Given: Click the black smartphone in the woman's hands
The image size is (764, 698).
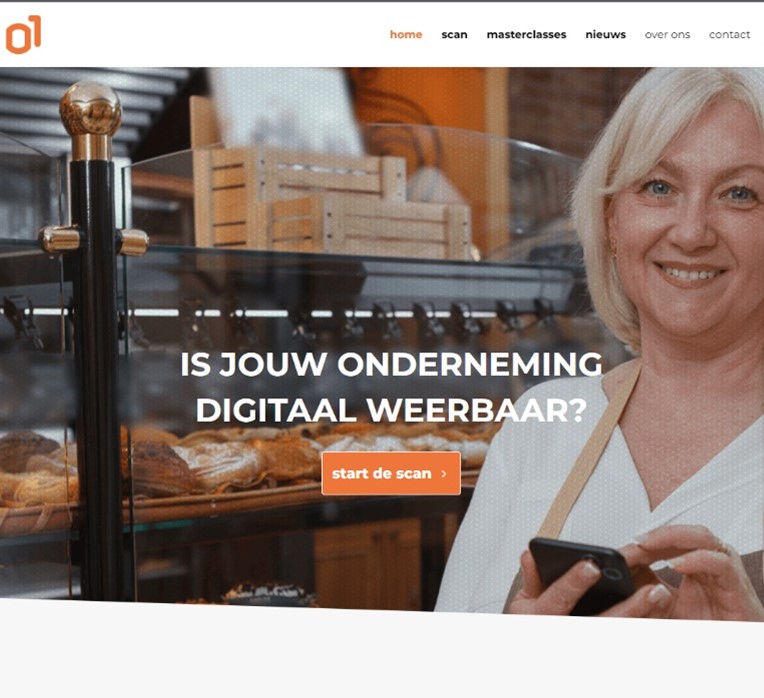Looking at the screenshot, I should [x=582, y=575].
